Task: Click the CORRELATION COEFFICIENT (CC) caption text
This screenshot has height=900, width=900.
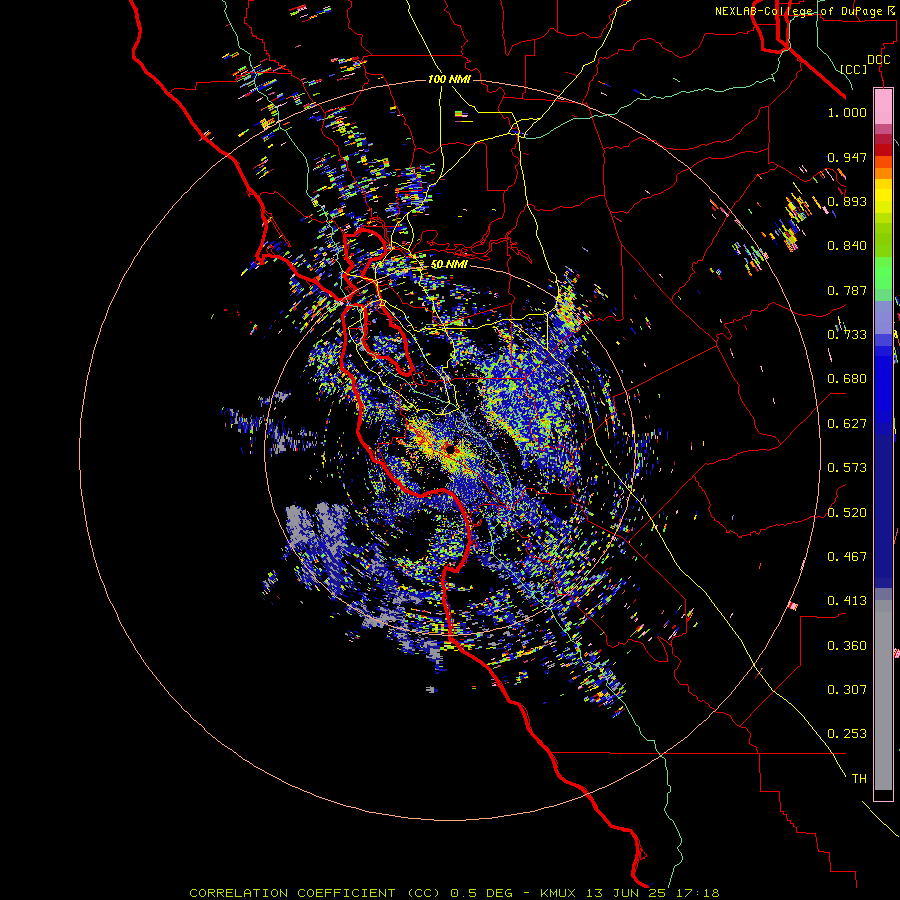Action: [315, 893]
